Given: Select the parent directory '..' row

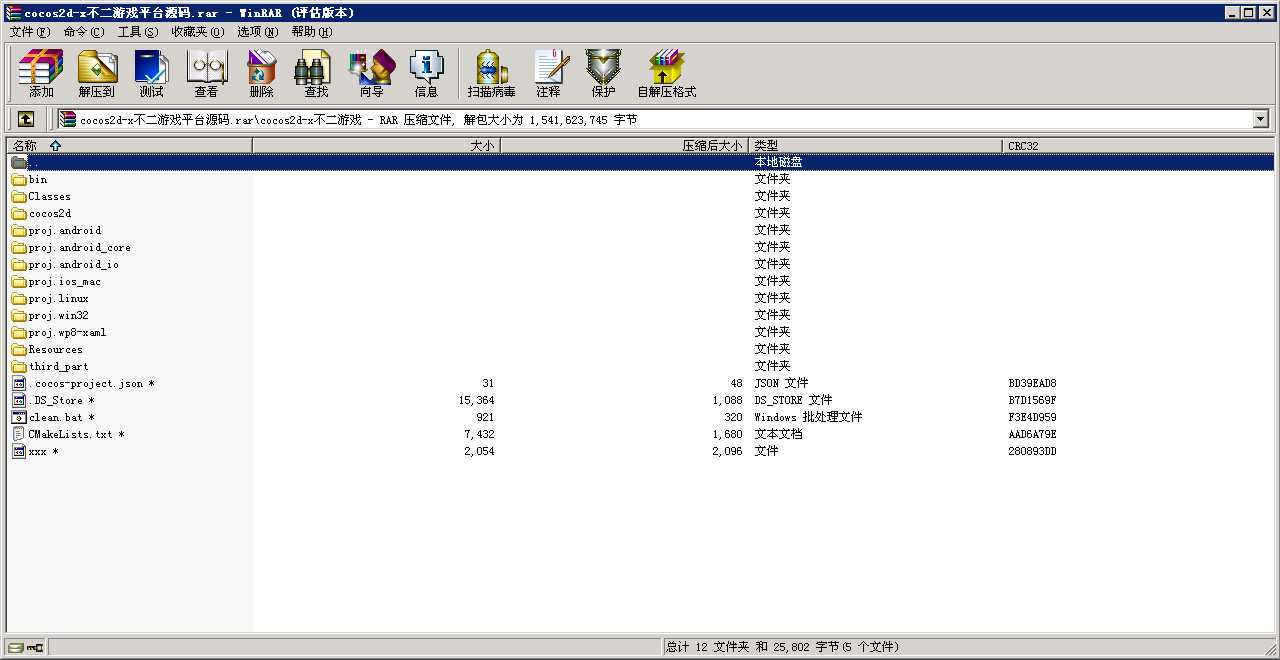Looking at the screenshot, I should pos(640,162).
